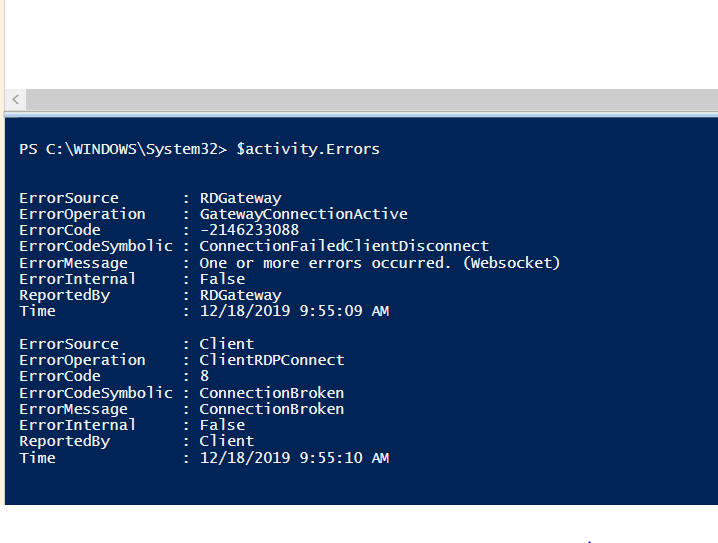Click the horizontal scrollbar left arrow
Image resolution: width=718 pixels, height=543 pixels.
coord(16,99)
